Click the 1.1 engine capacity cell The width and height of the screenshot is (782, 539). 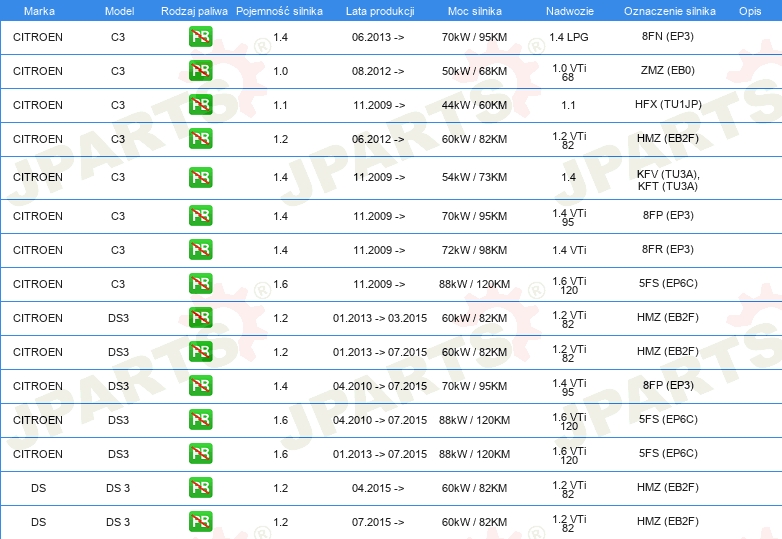point(281,105)
